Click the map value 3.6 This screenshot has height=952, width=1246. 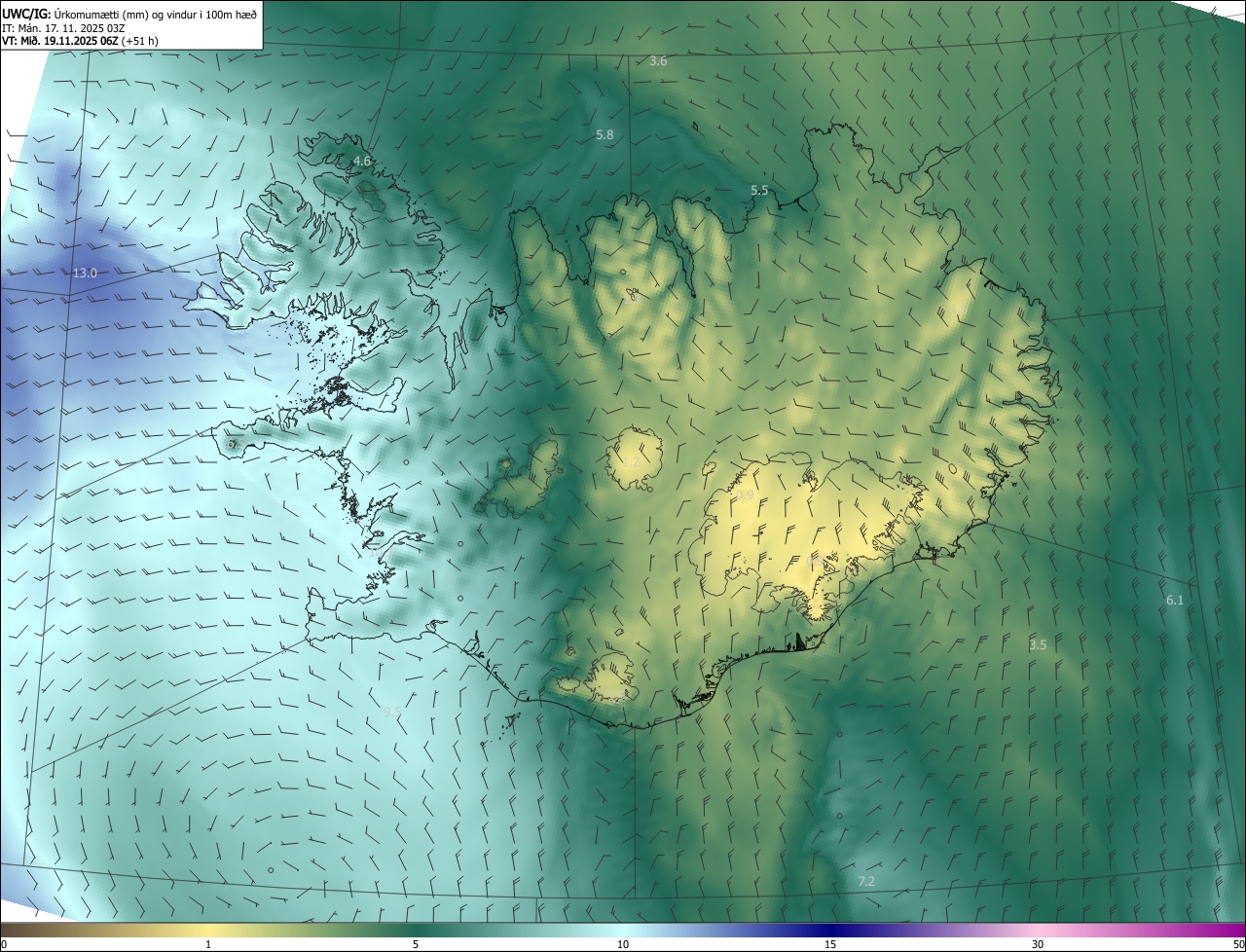(x=658, y=60)
